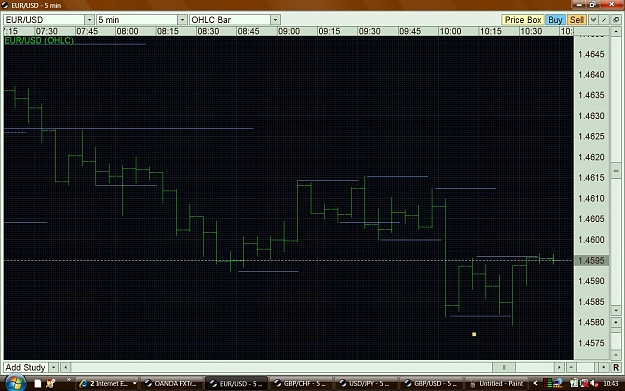Switch to USD/JPY chart taskbar window
The image size is (625, 391).
coord(365,383)
